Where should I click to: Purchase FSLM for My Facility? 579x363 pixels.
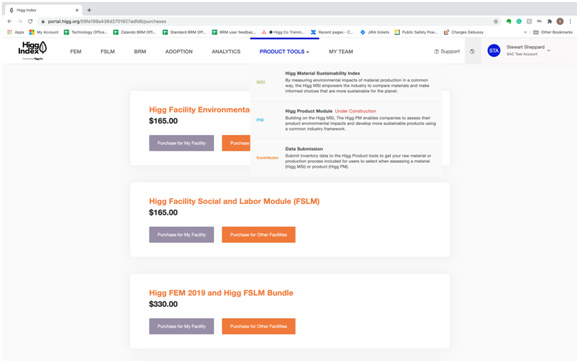click(x=181, y=234)
